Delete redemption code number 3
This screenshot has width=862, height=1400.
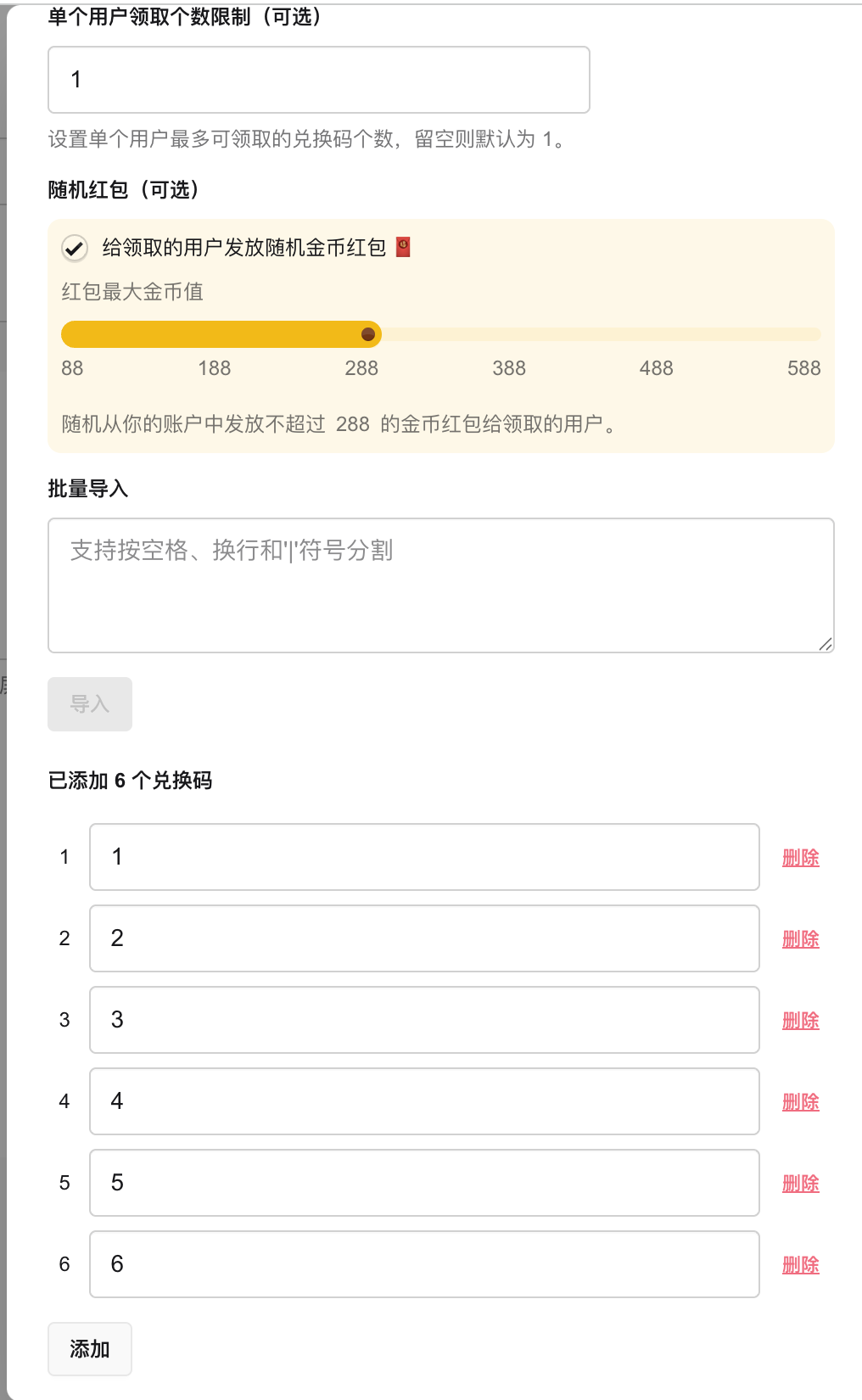tap(800, 1021)
